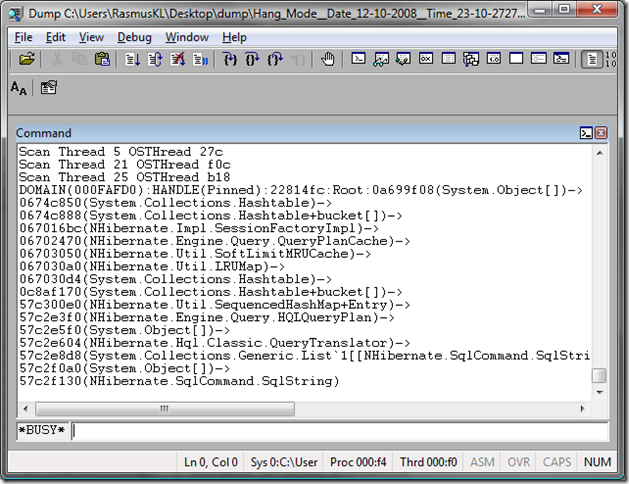Click the hand Insert Breakpoint icon
629x484 pixels.
(328, 59)
